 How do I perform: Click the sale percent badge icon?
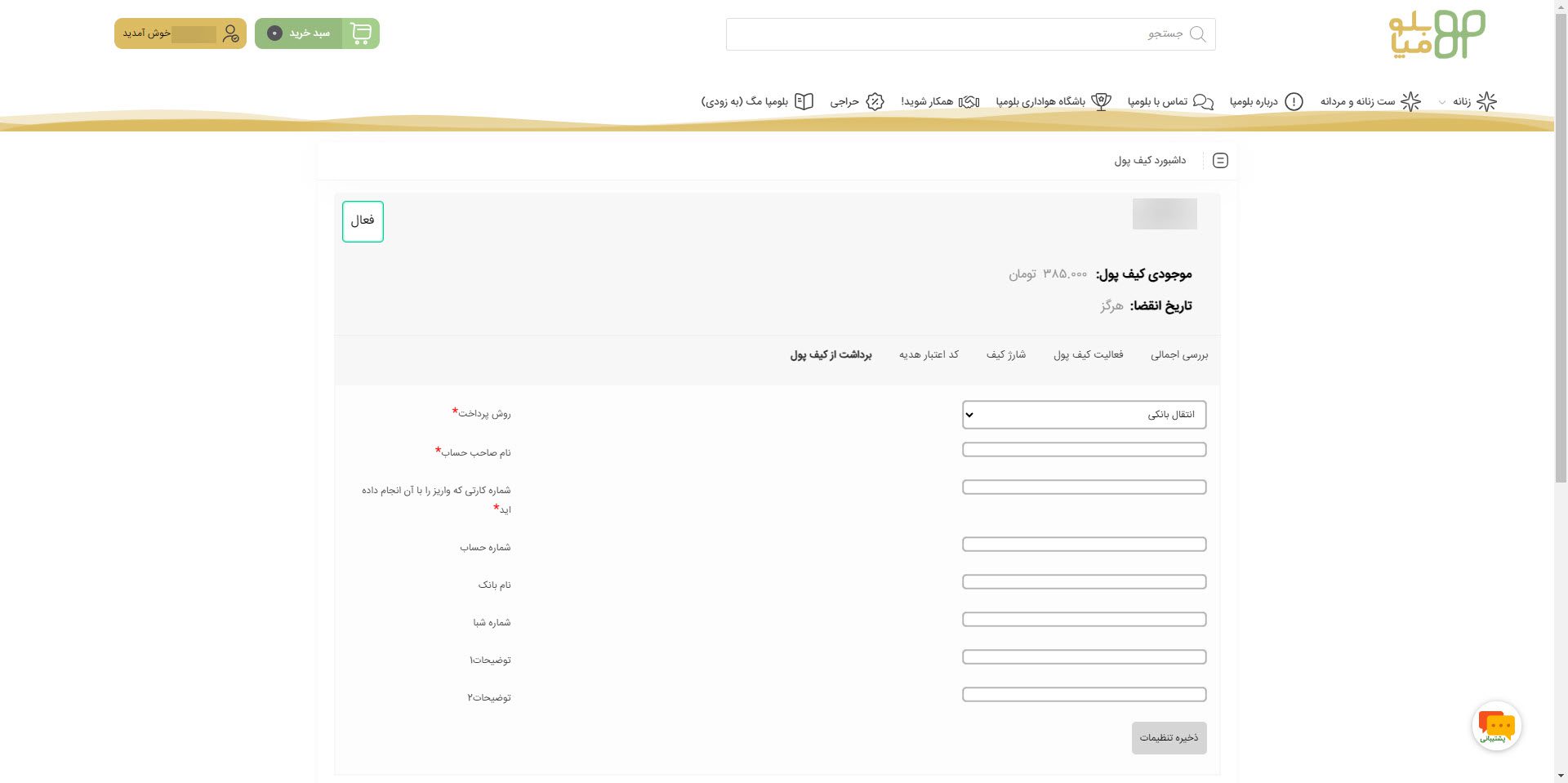tap(875, 101)
